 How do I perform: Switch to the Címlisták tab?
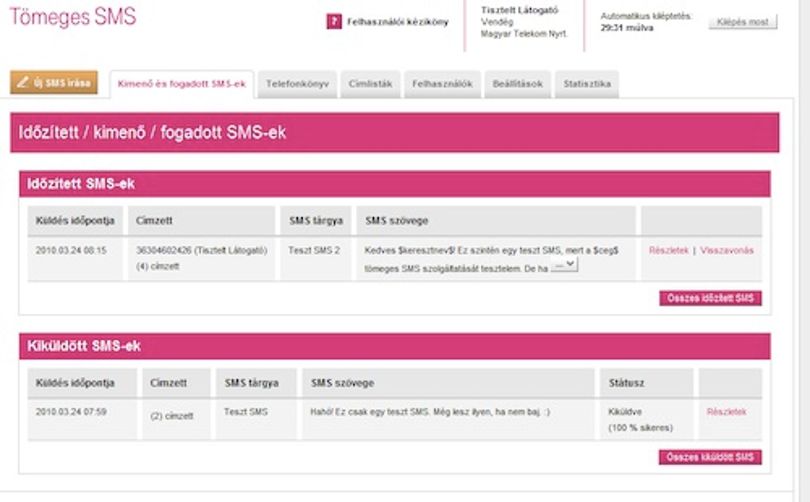coord(370,84)
